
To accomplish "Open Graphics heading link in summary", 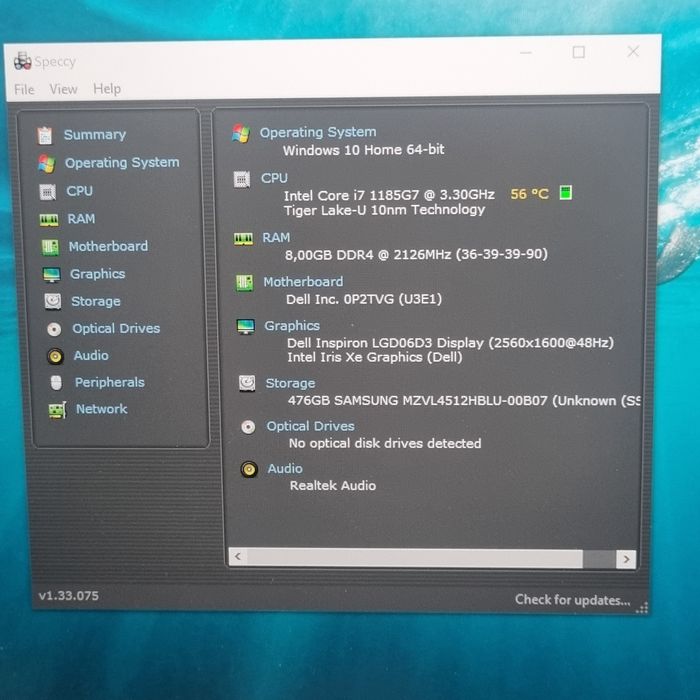I will [x=292, y=326].
